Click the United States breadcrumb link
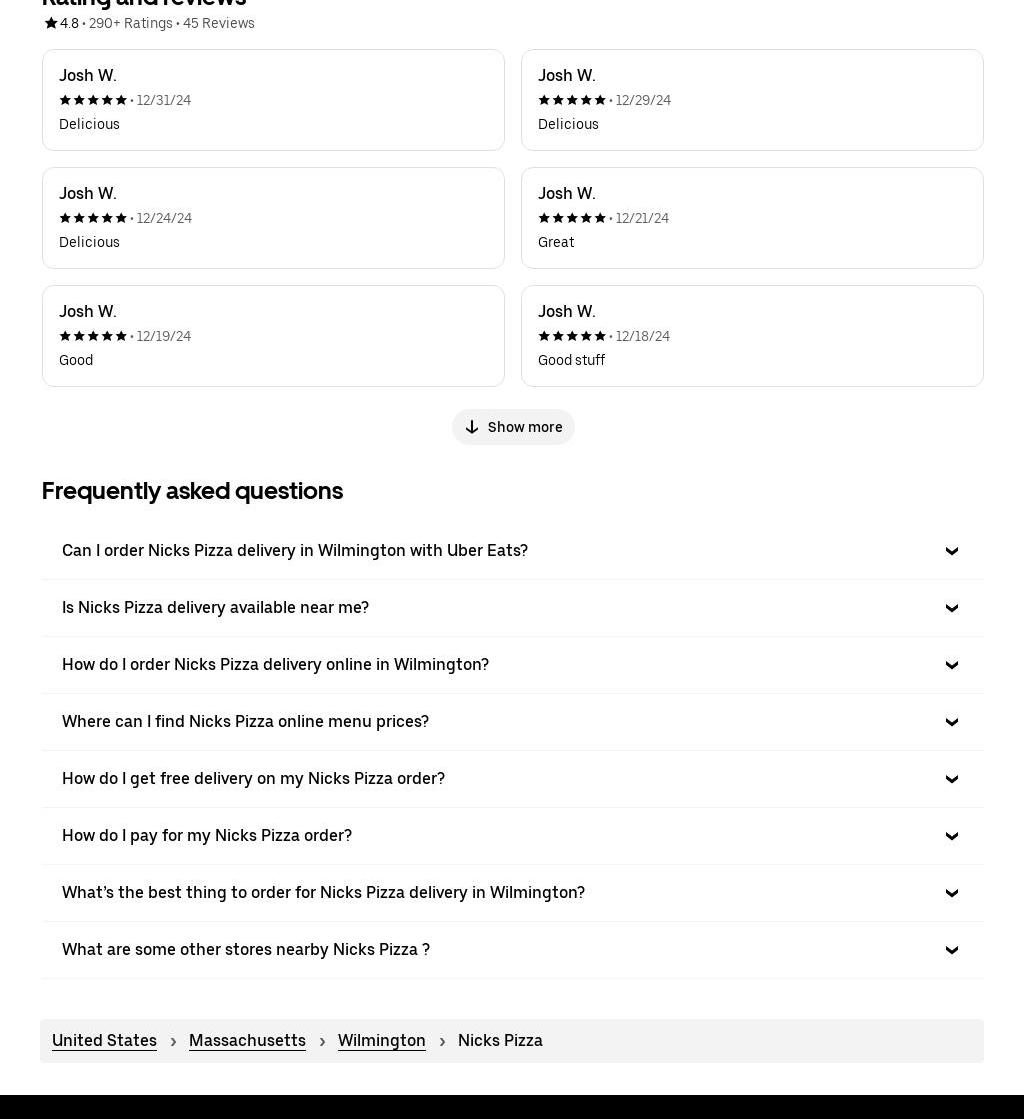Image resolution: width=1024 pixels, height=1119 pixels. click(104, 1040)
